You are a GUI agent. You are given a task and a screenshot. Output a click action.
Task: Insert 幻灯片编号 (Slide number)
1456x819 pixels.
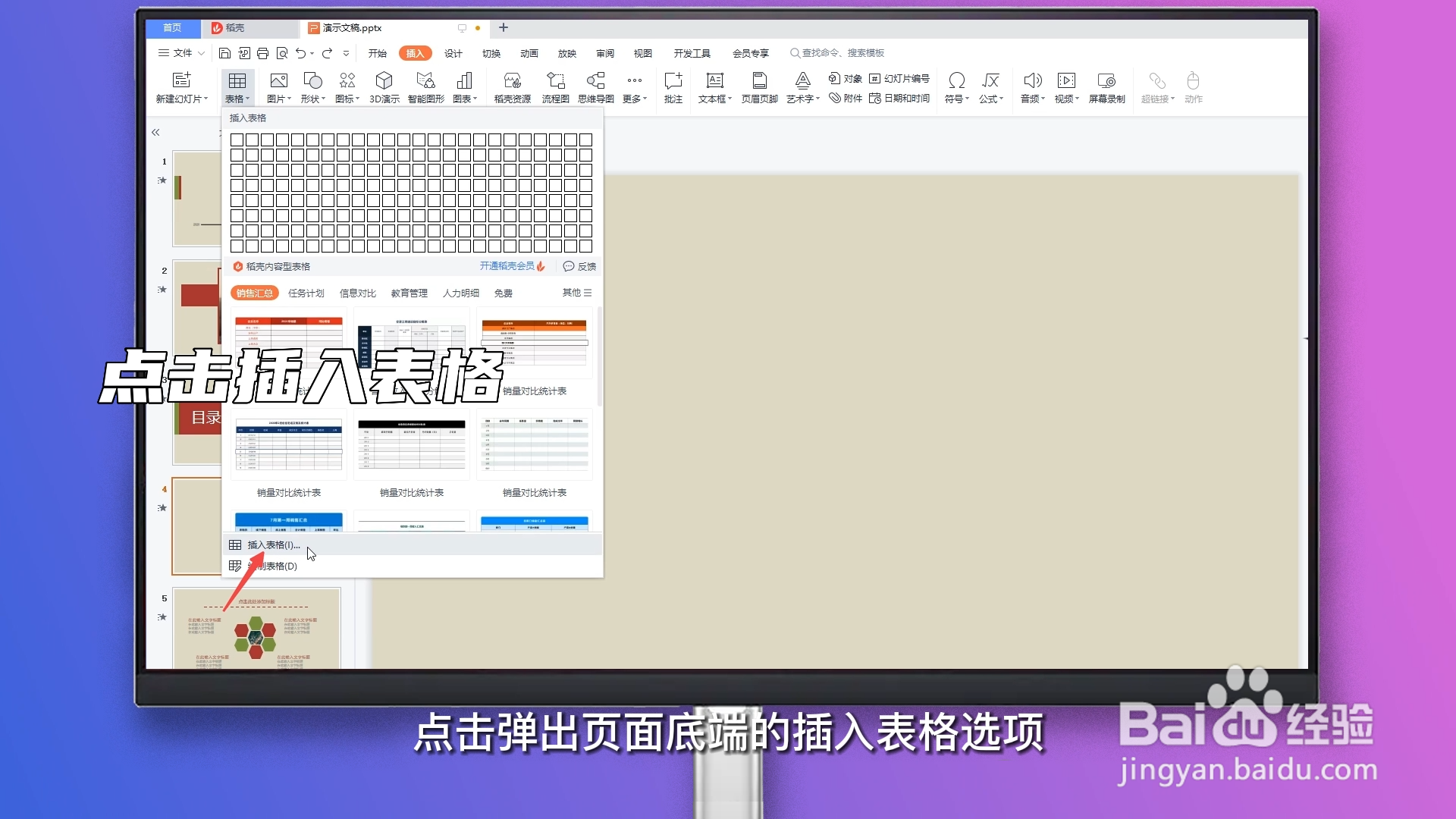coord(899,79)
